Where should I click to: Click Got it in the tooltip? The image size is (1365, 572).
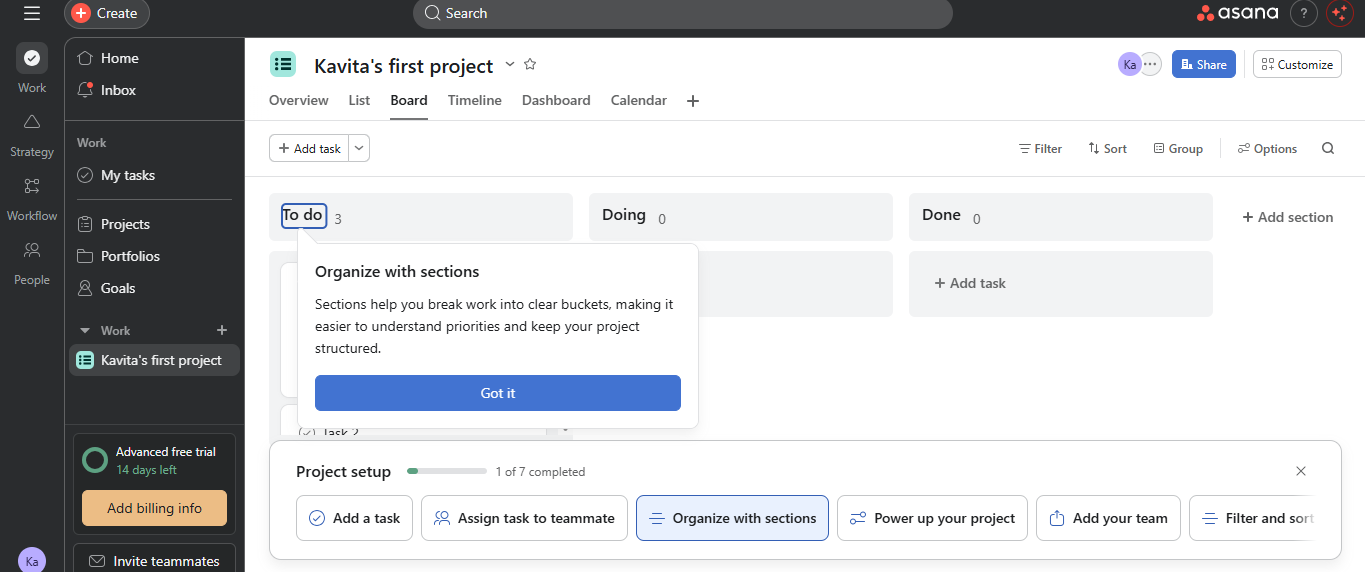tap(498, 393)
